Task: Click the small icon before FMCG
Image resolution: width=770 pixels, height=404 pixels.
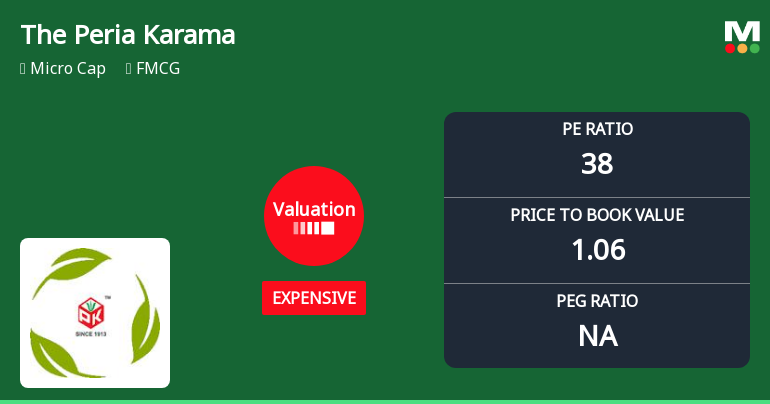Action: tap(129, 69)
